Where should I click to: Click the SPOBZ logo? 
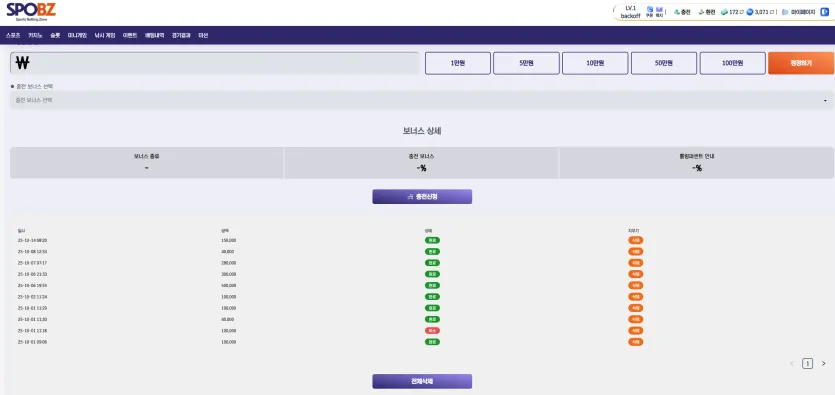click(31, 11)
